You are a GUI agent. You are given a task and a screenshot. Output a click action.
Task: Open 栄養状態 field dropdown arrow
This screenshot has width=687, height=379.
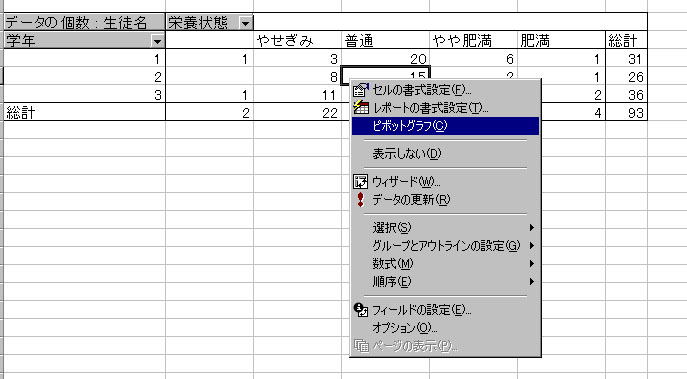[x=246, y=23]
